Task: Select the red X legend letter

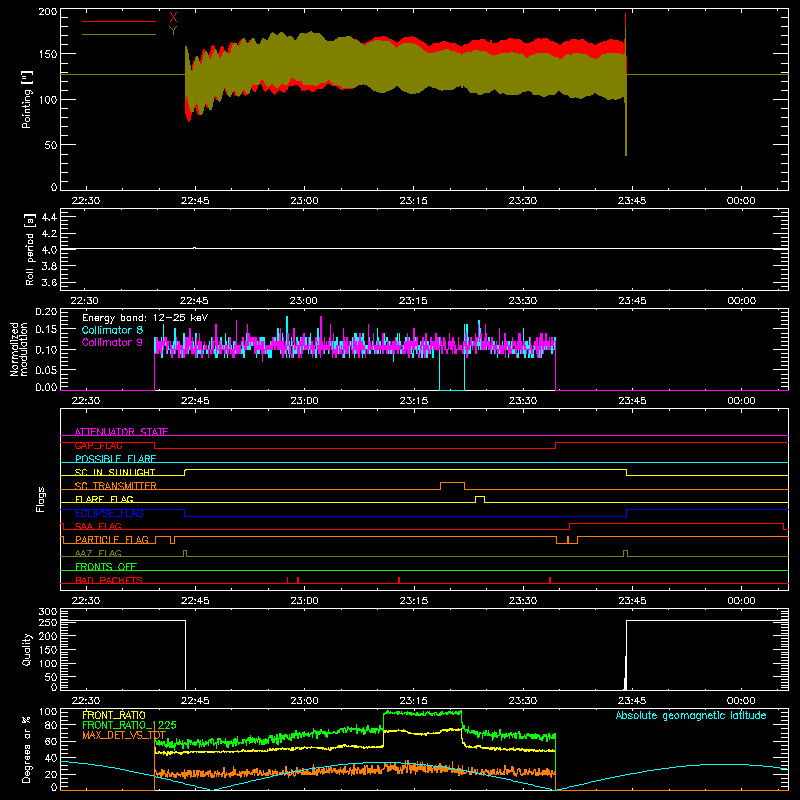Action: (173, 18)
